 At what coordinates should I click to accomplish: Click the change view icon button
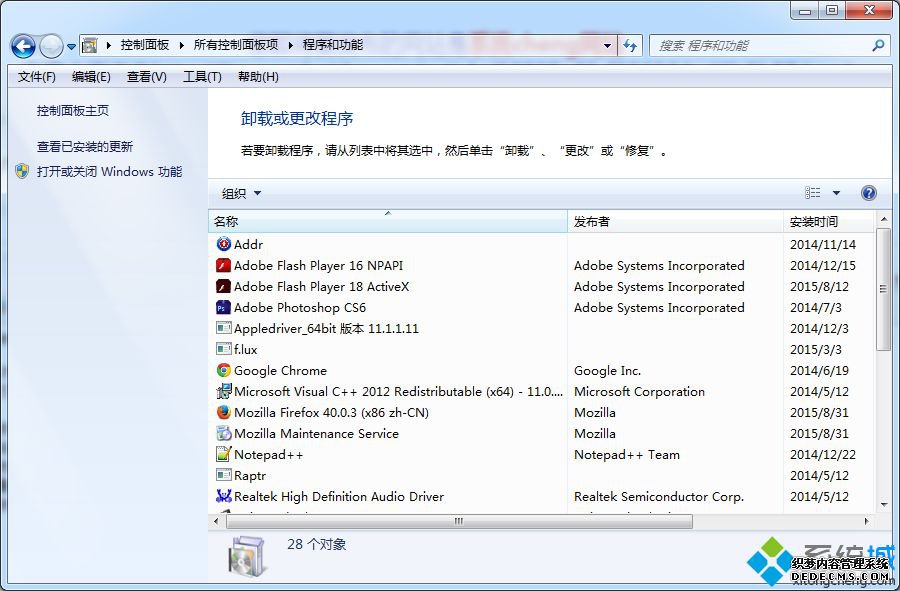coord(812,193)
